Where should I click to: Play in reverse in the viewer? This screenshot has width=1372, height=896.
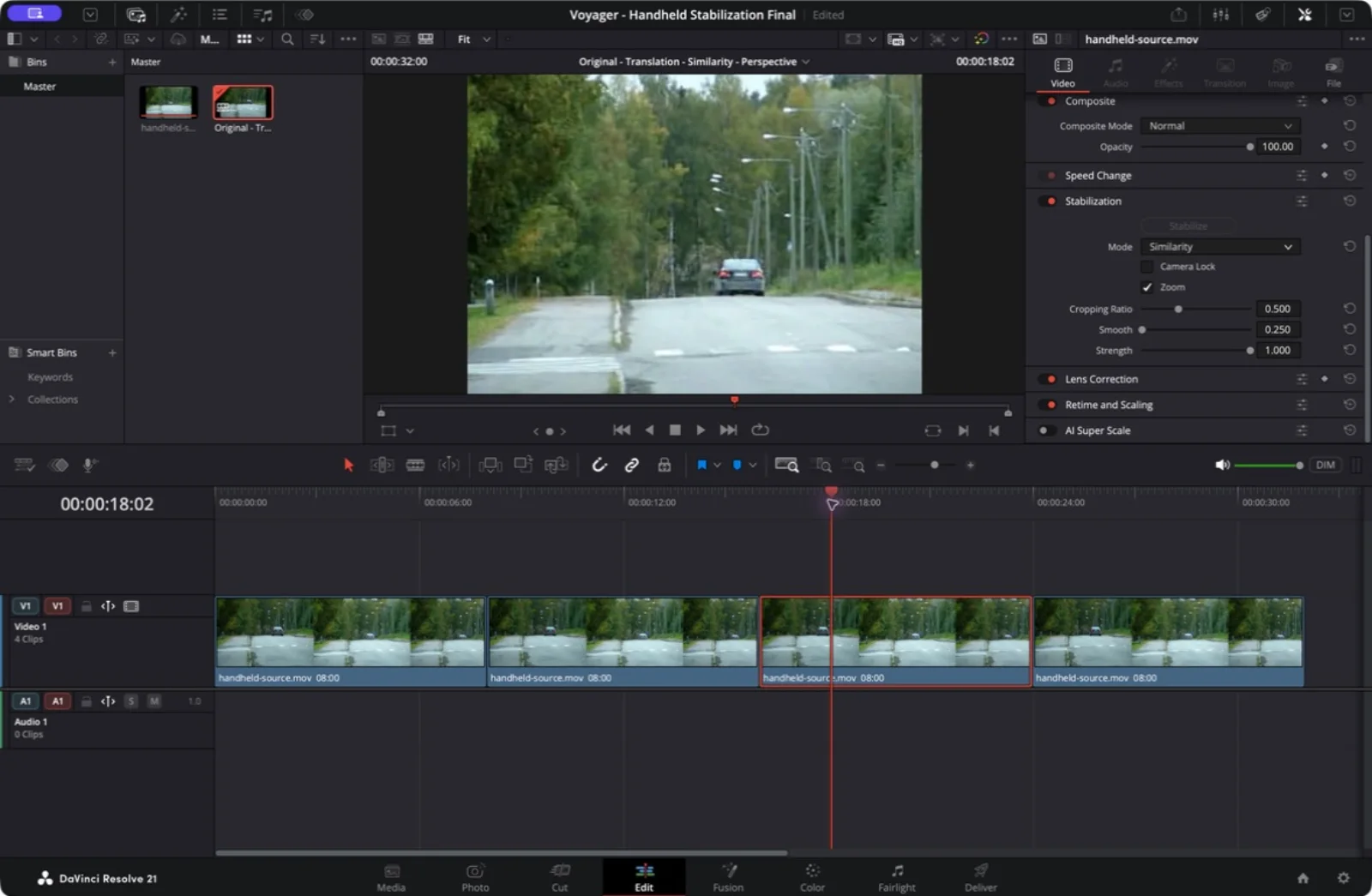click(649, 430)
